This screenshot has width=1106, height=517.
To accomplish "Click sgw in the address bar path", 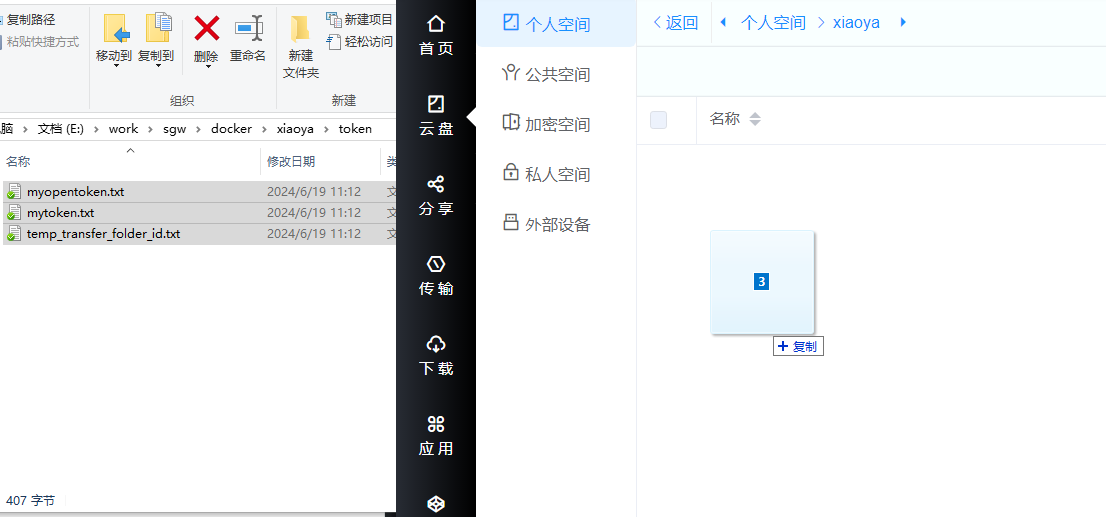I will point(174,129).
